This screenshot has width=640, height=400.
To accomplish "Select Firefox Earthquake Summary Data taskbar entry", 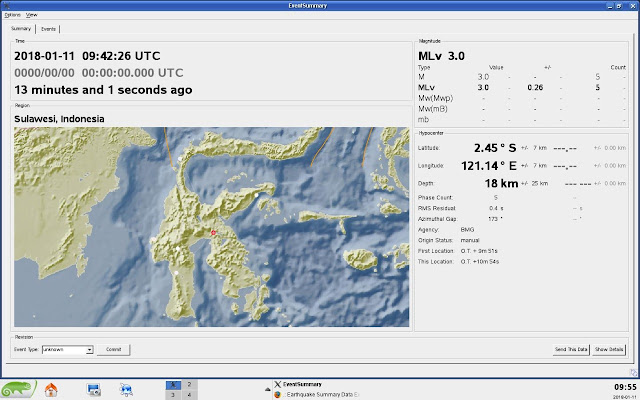I will pyautogui.click(x=317, y=395).
